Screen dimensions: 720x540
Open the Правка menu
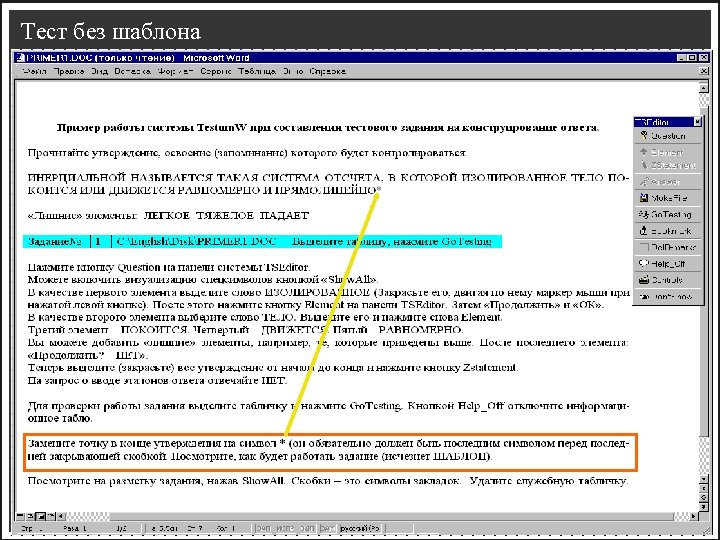[69, 72]
